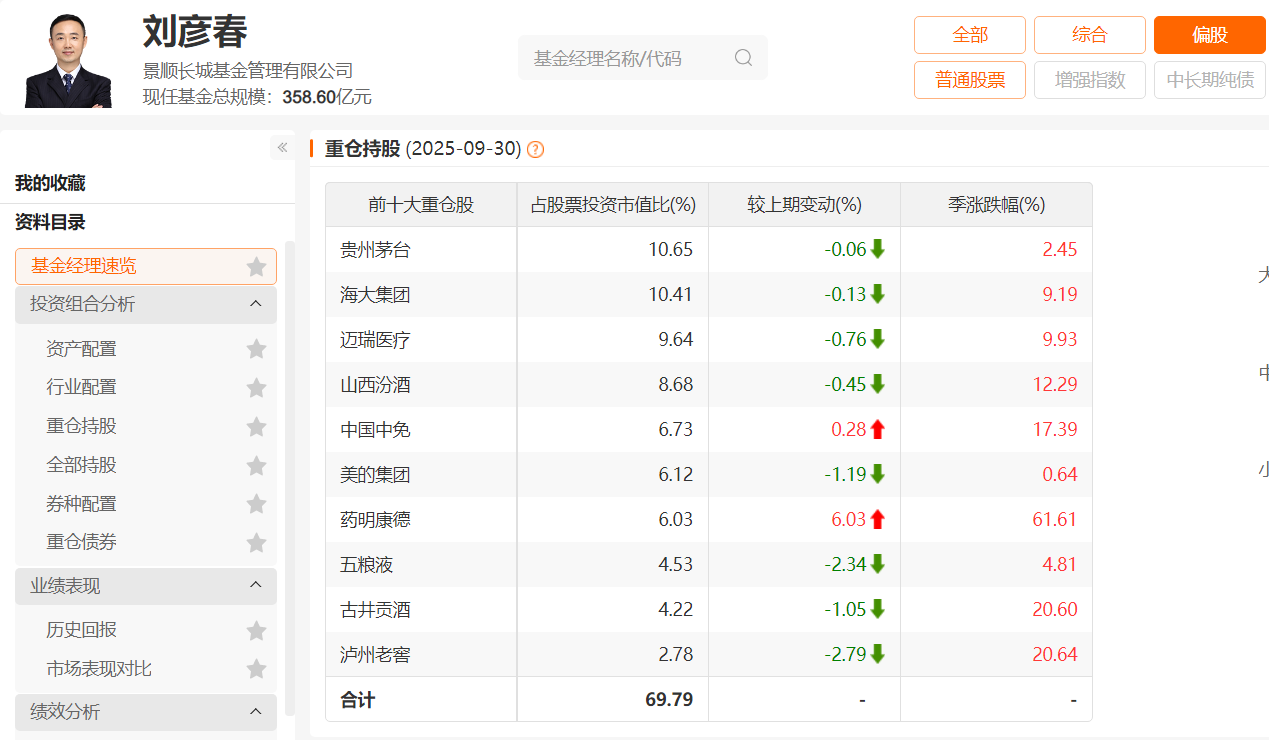Click the search magnifier icon
This screenshot has height=740, width=1269.
[x=743, y=58]
